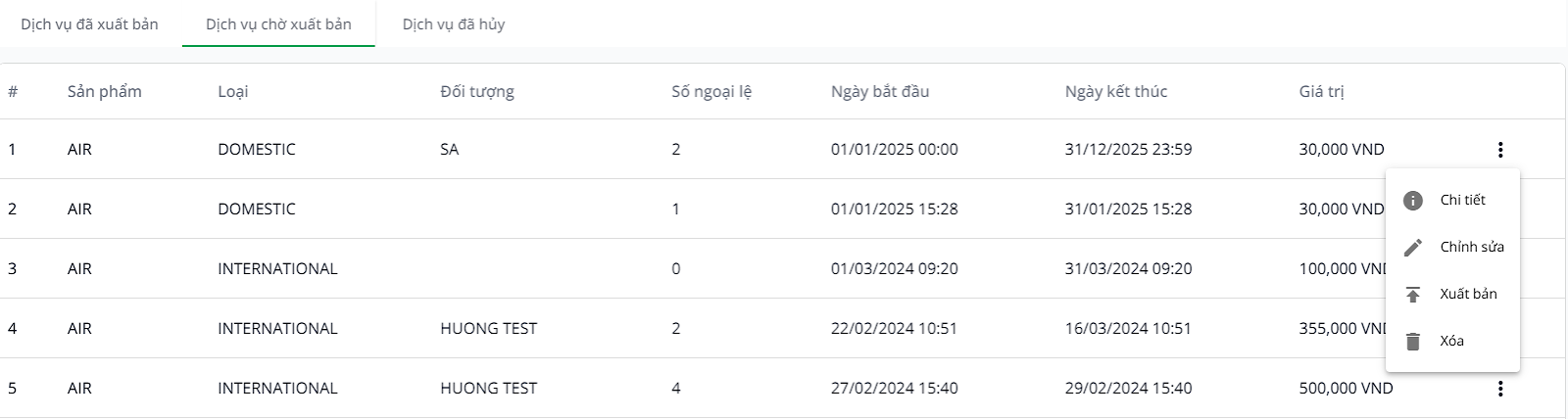The image size is (1568, 419).
Task: Open the three-dot menu for row 1
Action: click(x=1499, y=150)
